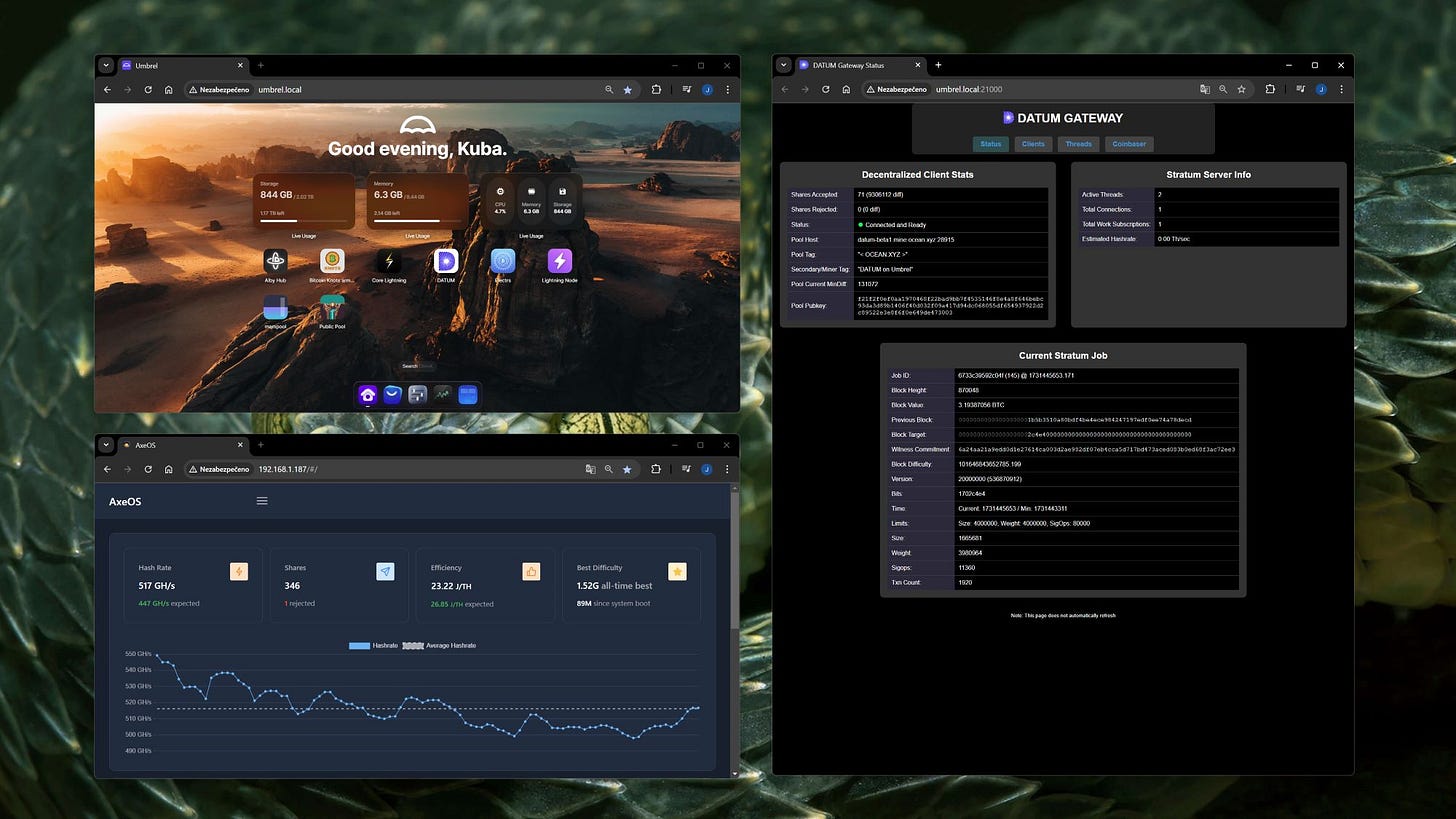
Task: Open the App Store from Umbrel dock
Action: point(392,395)
